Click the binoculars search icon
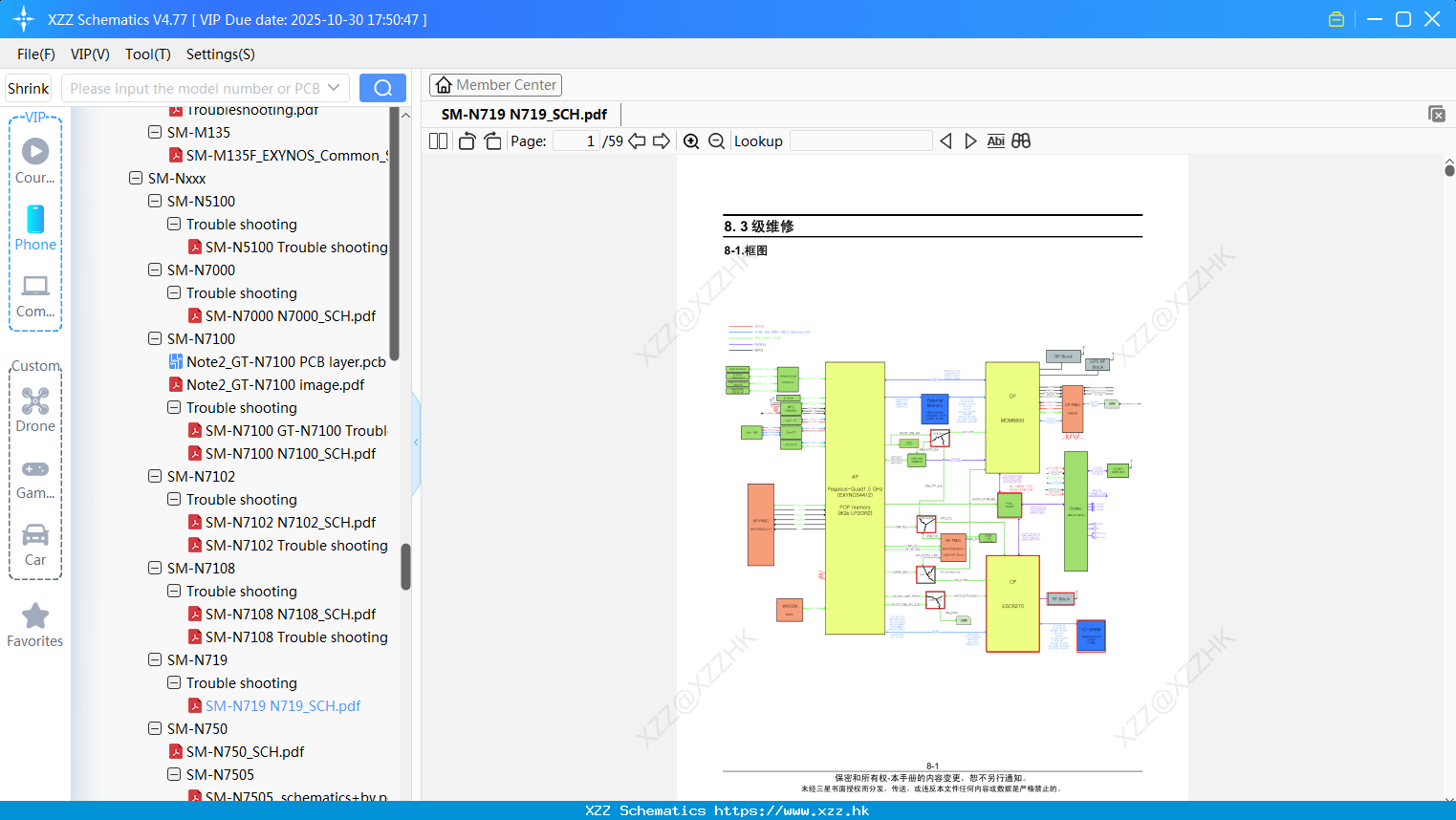Screen dimensions: 1456x820 1021,141
